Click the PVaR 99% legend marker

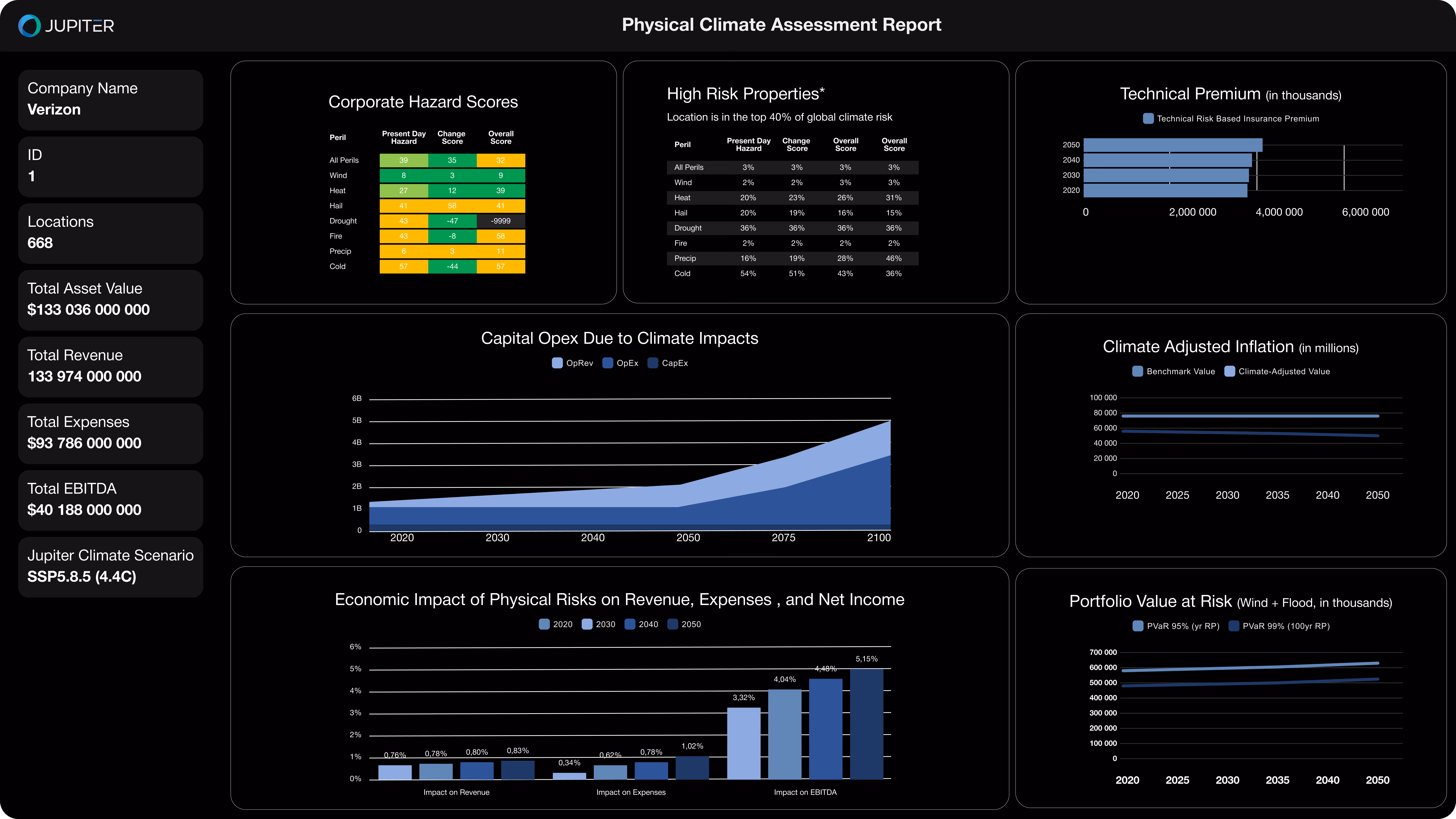(x=1234, y=626)
